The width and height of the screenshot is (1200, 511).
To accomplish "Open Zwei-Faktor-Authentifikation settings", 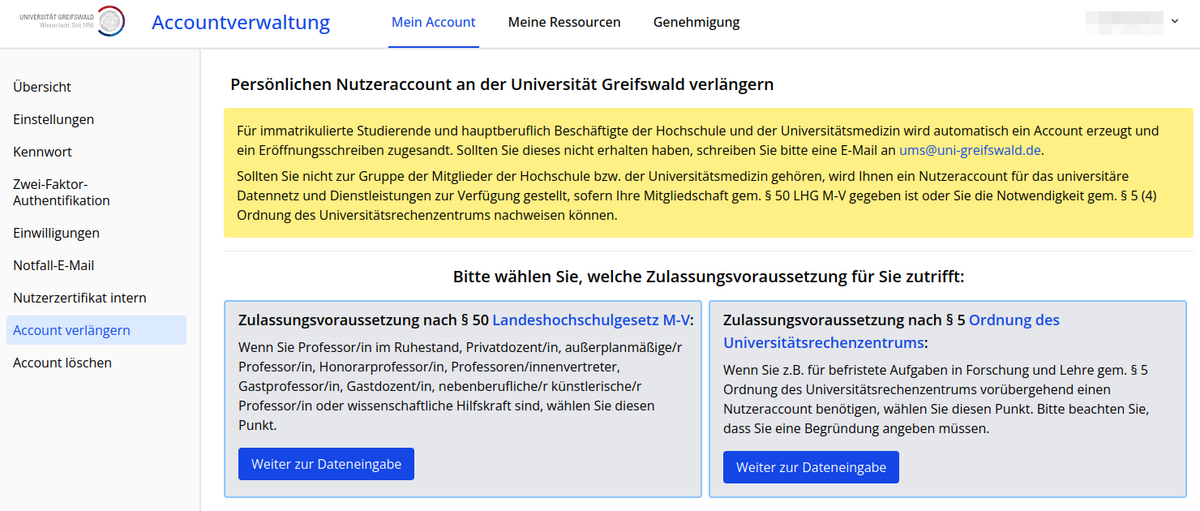I will pyautogui.click(x=61, y=192).
